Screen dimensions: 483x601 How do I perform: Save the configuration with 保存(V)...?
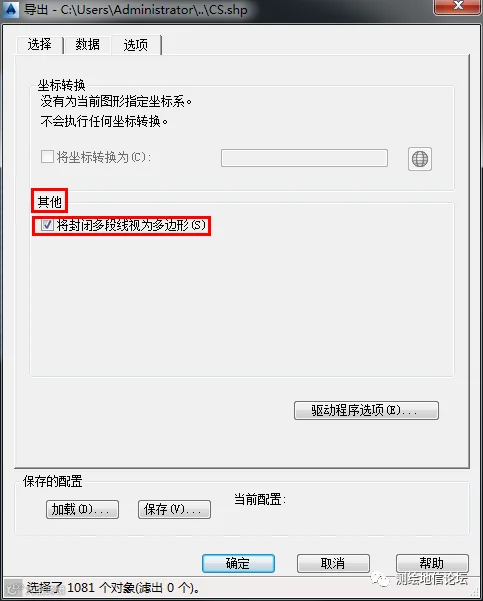pyautogui.click(x=174, y=509)
